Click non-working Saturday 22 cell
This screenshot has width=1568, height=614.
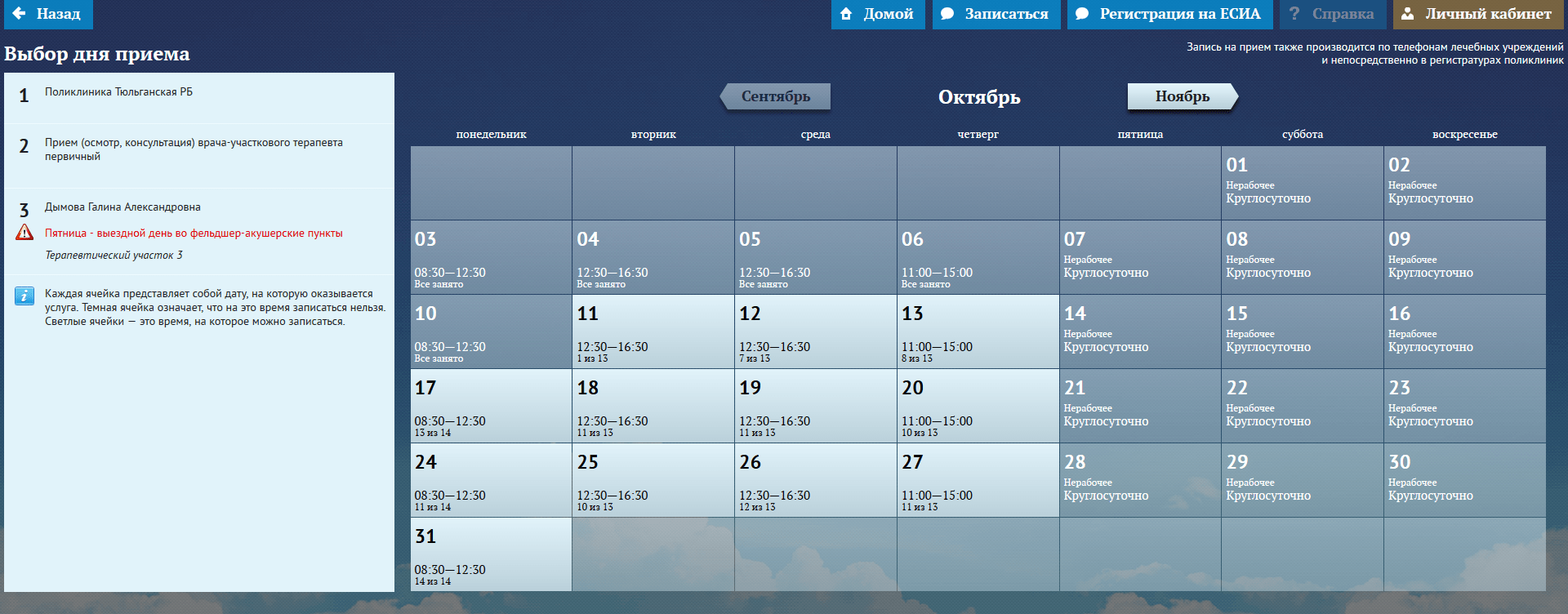(x=1303, y=406)
